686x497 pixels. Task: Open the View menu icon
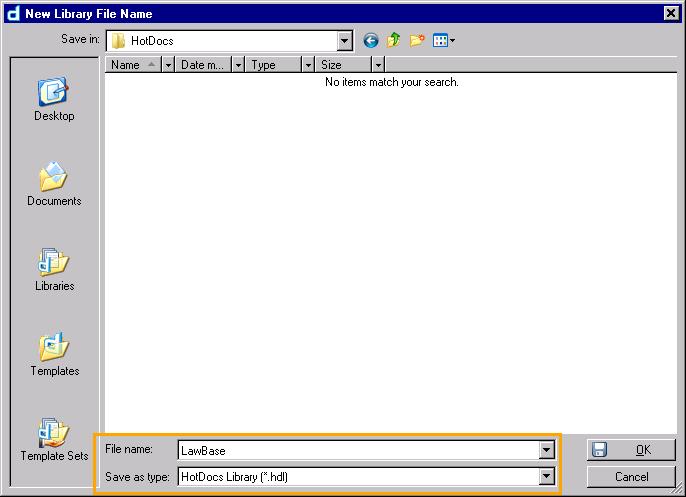[x=443, y=41]
